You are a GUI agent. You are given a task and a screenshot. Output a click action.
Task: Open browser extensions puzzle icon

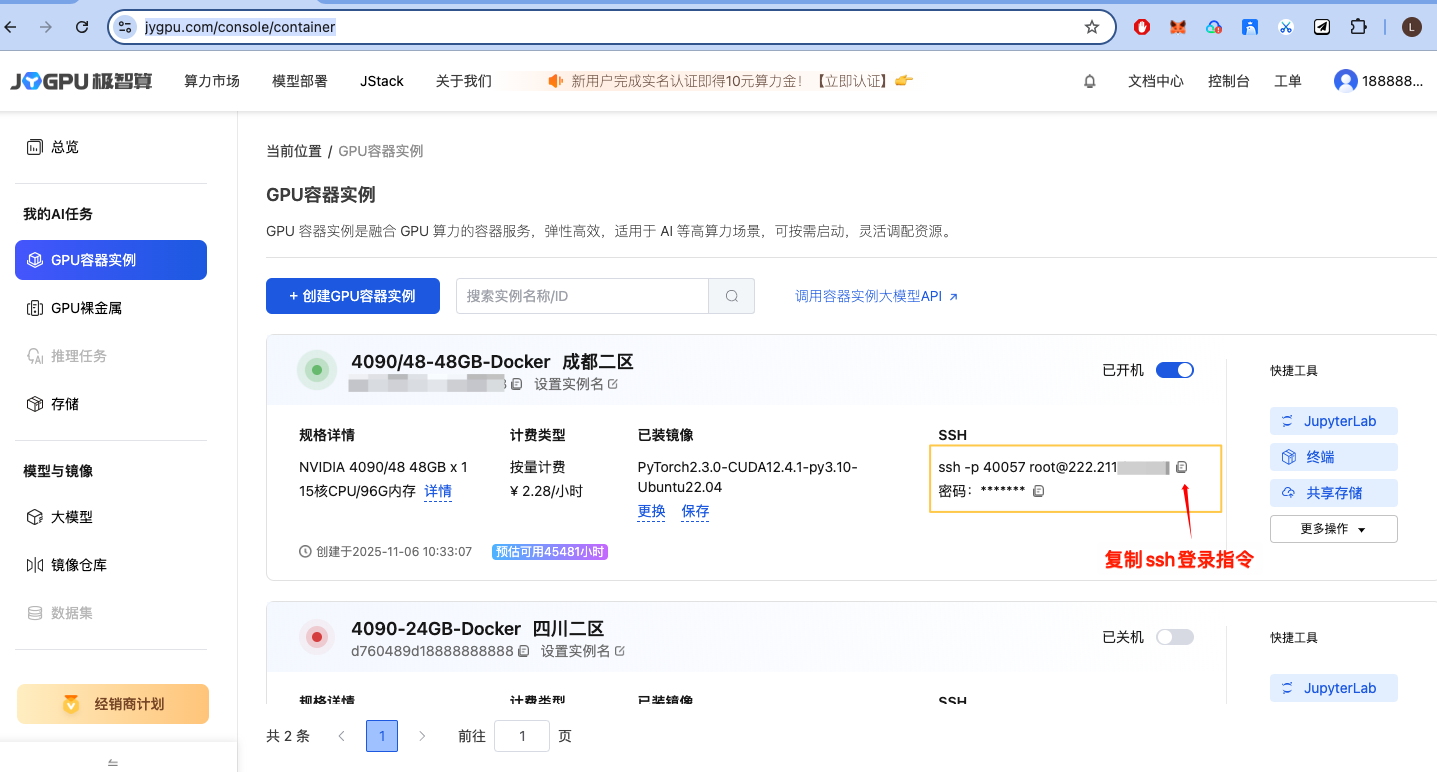1358,27
